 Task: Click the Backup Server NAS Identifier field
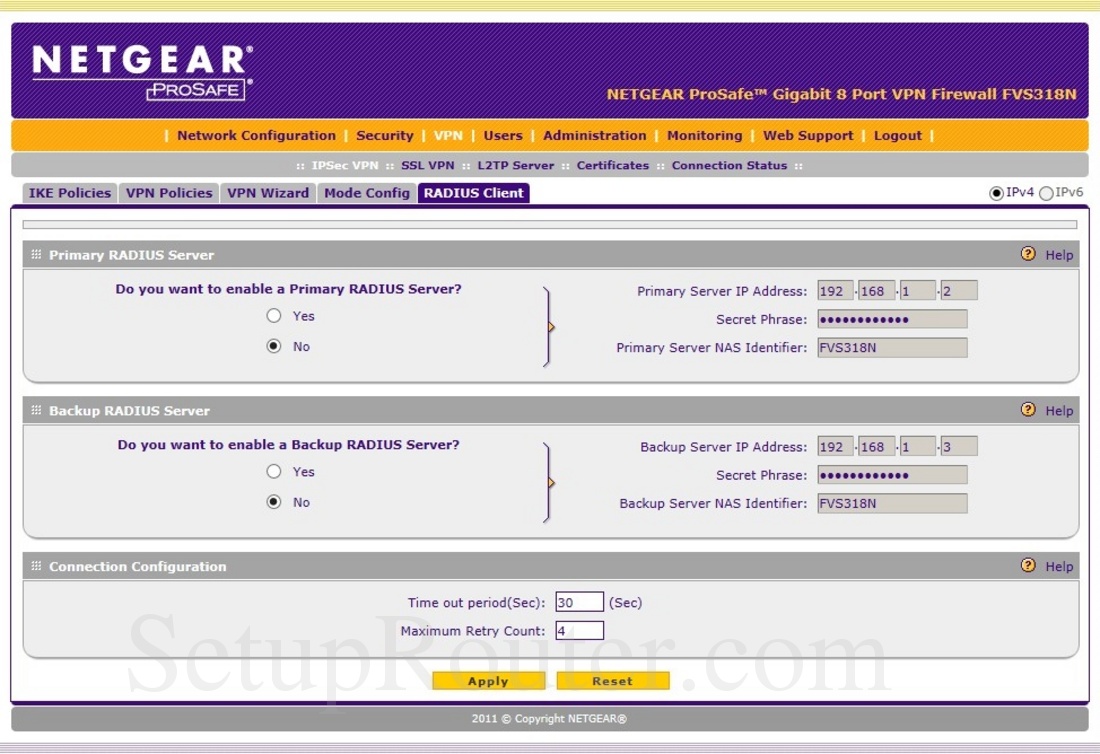(x=892, y=503)
